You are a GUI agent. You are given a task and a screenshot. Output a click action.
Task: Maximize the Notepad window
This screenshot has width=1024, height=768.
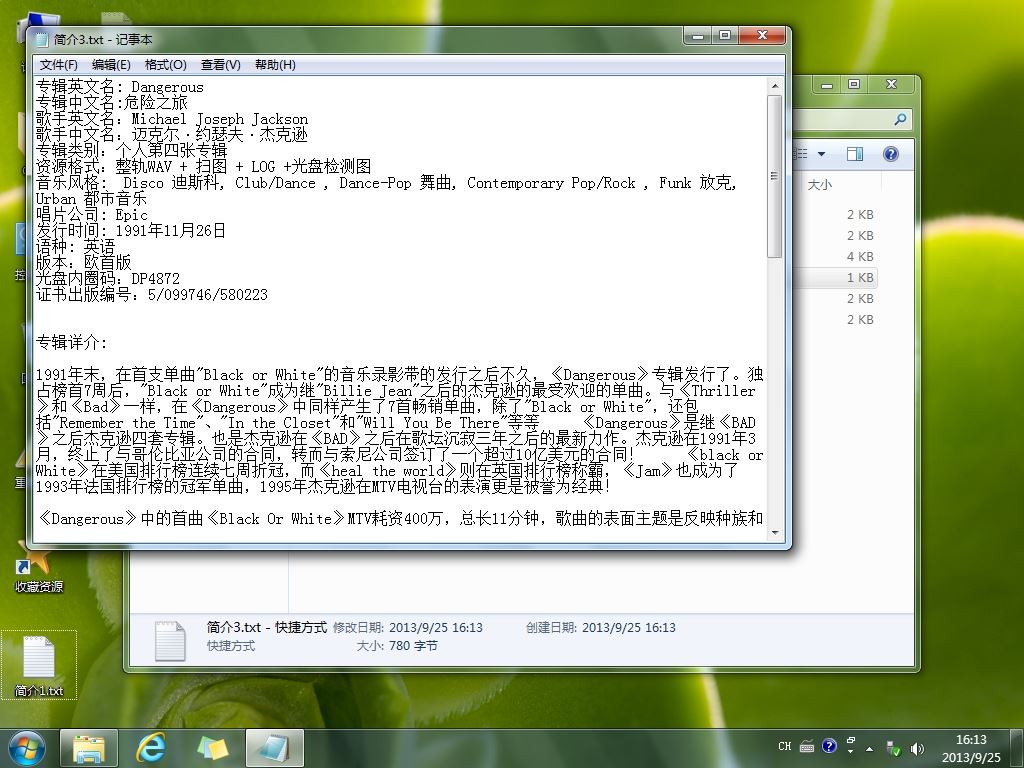[724, 35]
